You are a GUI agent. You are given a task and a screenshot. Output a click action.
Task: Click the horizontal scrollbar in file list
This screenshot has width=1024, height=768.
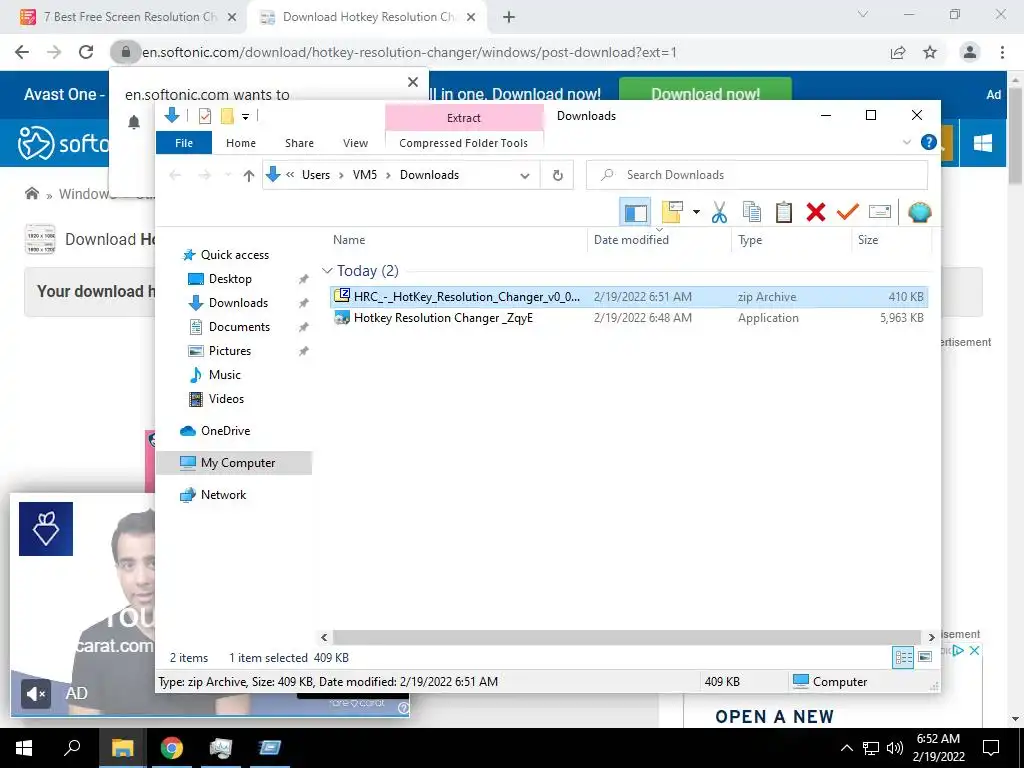point(626,637)
